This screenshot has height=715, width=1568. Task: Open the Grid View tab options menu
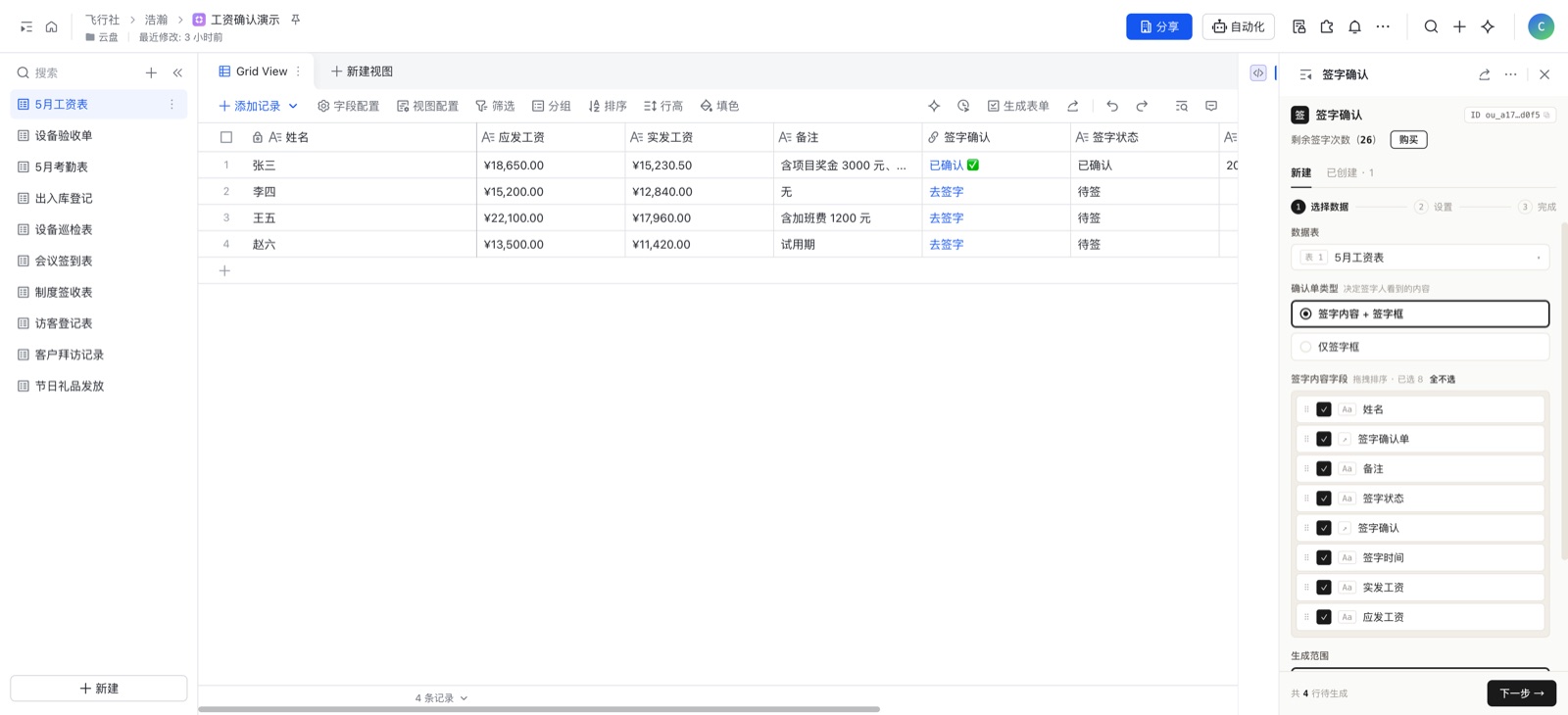(299, 71)
